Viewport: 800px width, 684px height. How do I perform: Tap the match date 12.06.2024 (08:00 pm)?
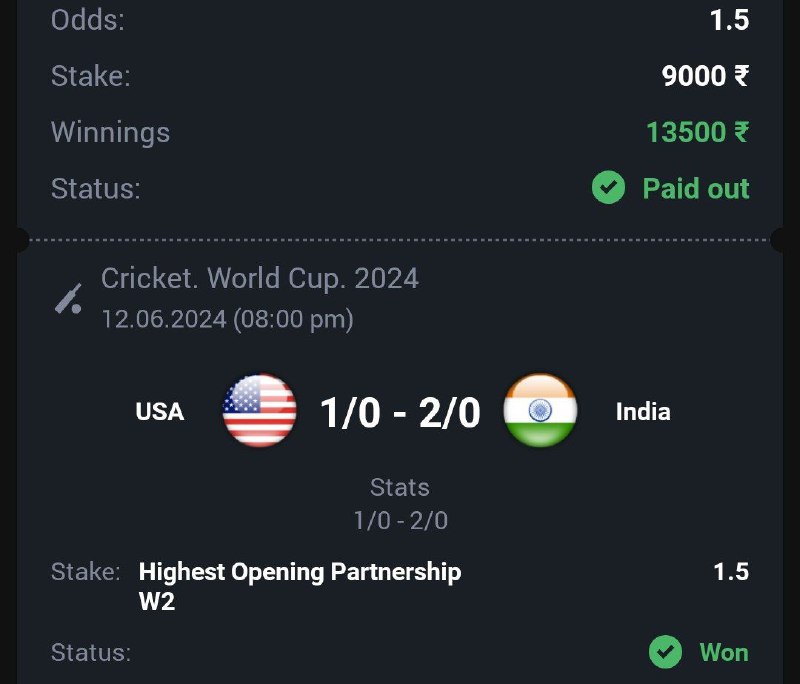coord(227,320)
